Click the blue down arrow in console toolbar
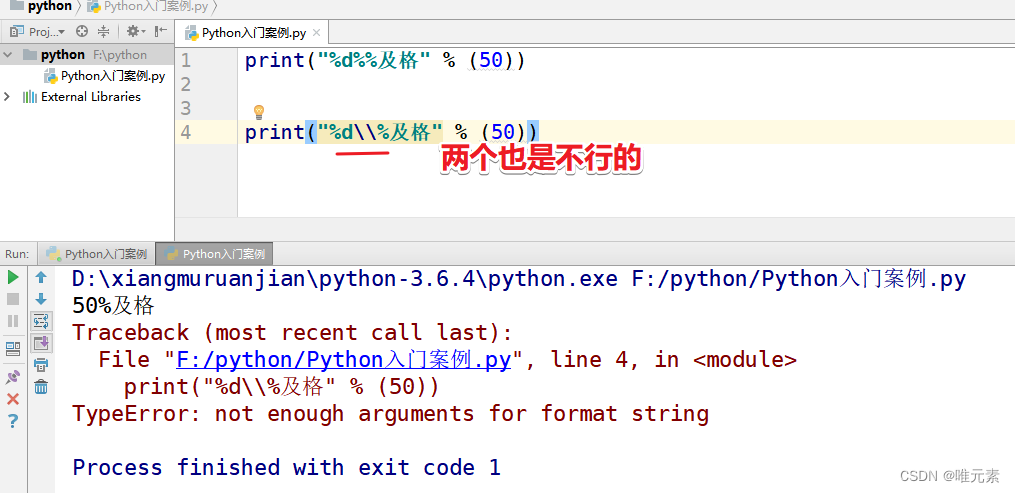1015x493 pixels. tap(41, 299)
